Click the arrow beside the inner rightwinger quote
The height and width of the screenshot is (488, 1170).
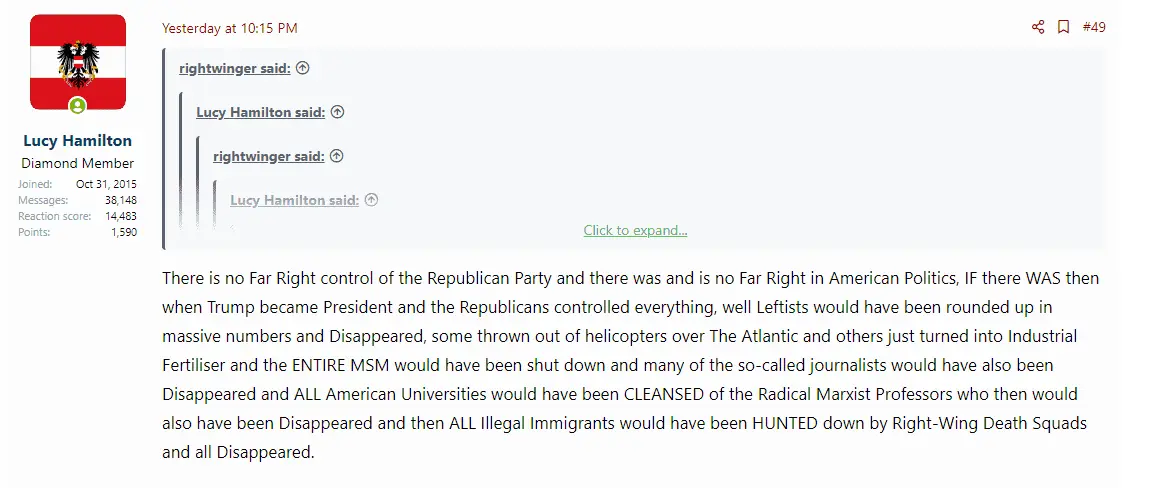(x=337, y=156)
